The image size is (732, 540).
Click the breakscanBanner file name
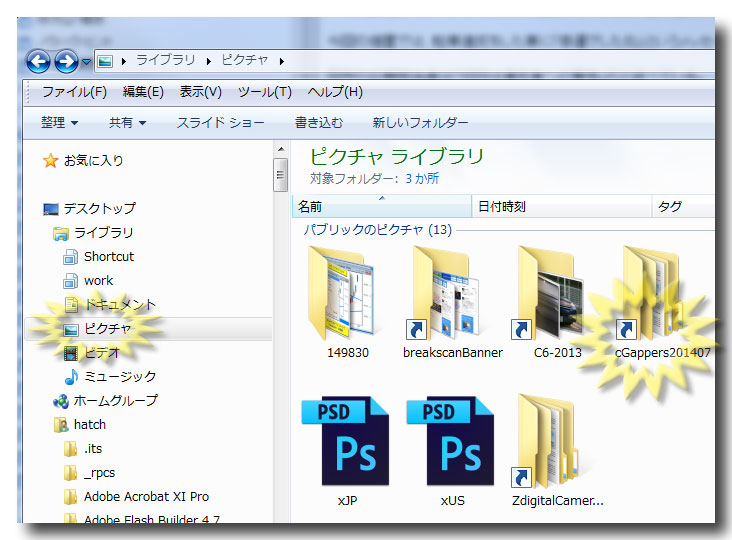(x=453, y=353)
